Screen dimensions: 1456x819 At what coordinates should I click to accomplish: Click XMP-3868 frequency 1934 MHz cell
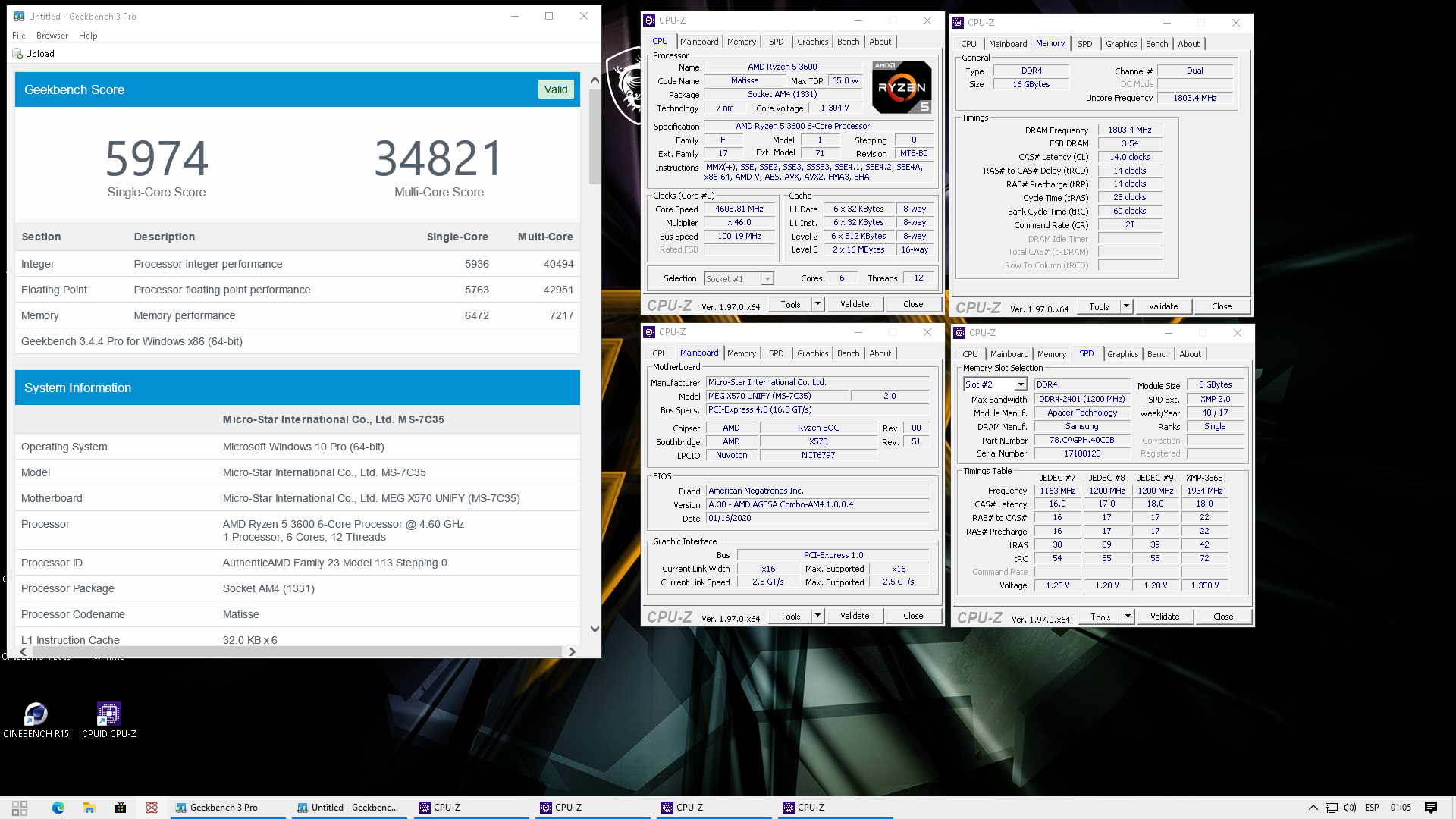(x=1204, y=491)
